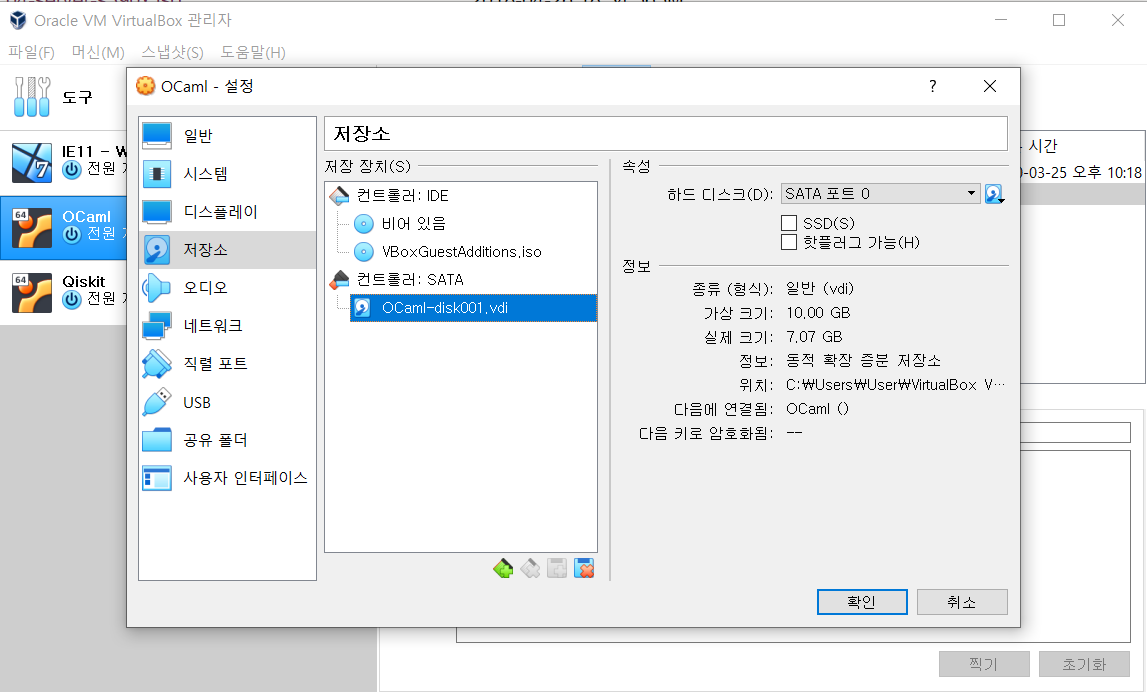Click the add controller icon
1147x692 pixels.
(503, 568)
